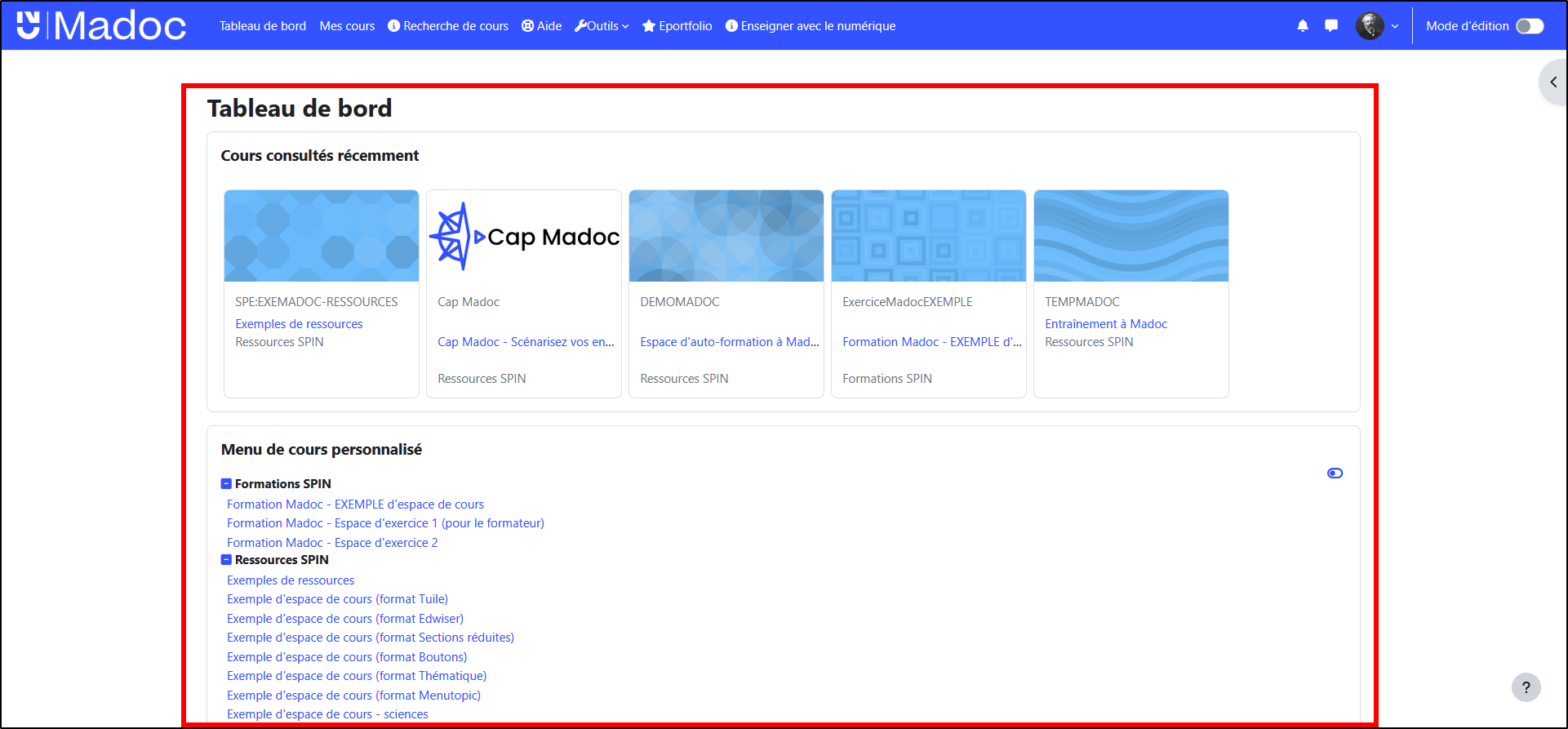Click the Cap Madoc course thumbnail
The height and width of the screenshot is (729, 1568).
click(524, 237)
